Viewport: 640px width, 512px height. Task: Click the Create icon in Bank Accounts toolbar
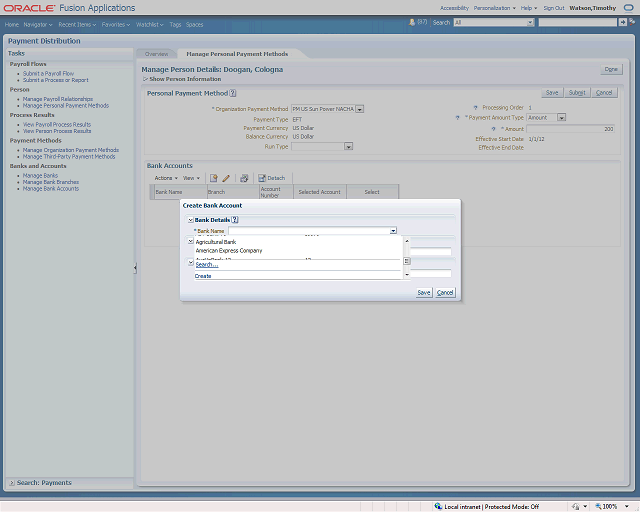click(214, 178)
